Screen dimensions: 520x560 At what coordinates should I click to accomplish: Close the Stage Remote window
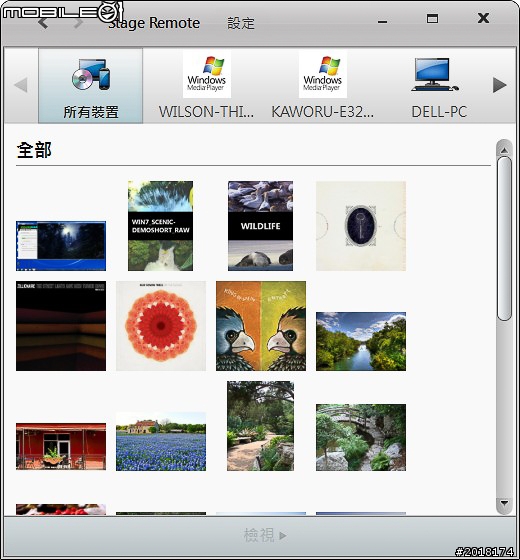[483, 18]
